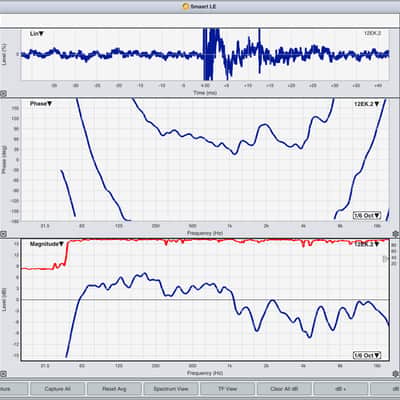Switch to TF View

[x=227, y=389]
